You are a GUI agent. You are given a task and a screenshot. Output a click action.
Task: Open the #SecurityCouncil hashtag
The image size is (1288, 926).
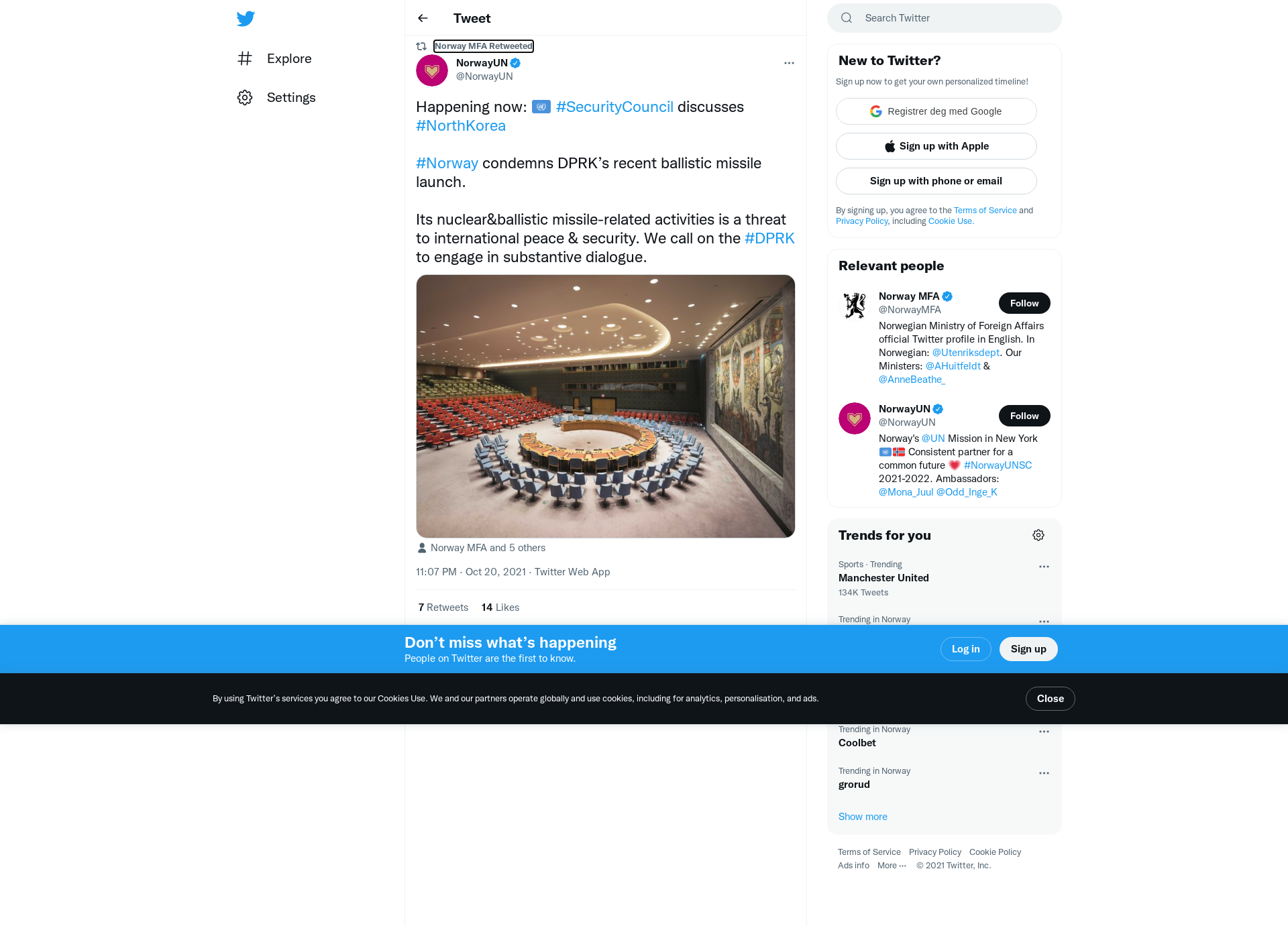(614, 107)
